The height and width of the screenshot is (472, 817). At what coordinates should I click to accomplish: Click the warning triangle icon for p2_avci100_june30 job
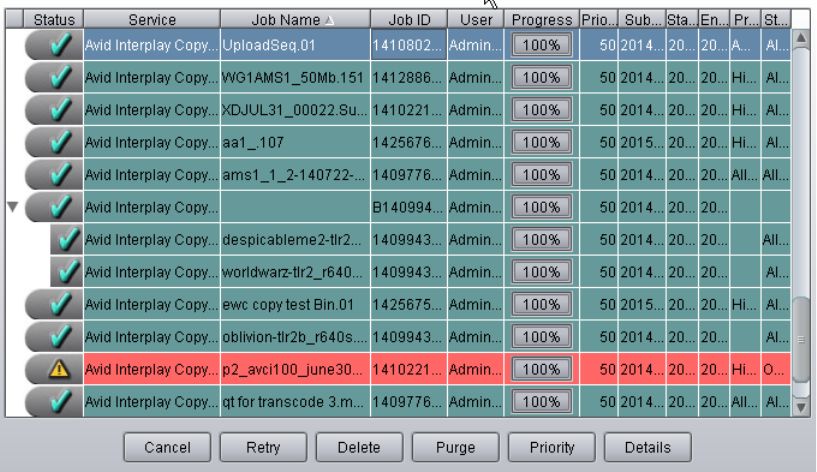click(x=59, y=369)
